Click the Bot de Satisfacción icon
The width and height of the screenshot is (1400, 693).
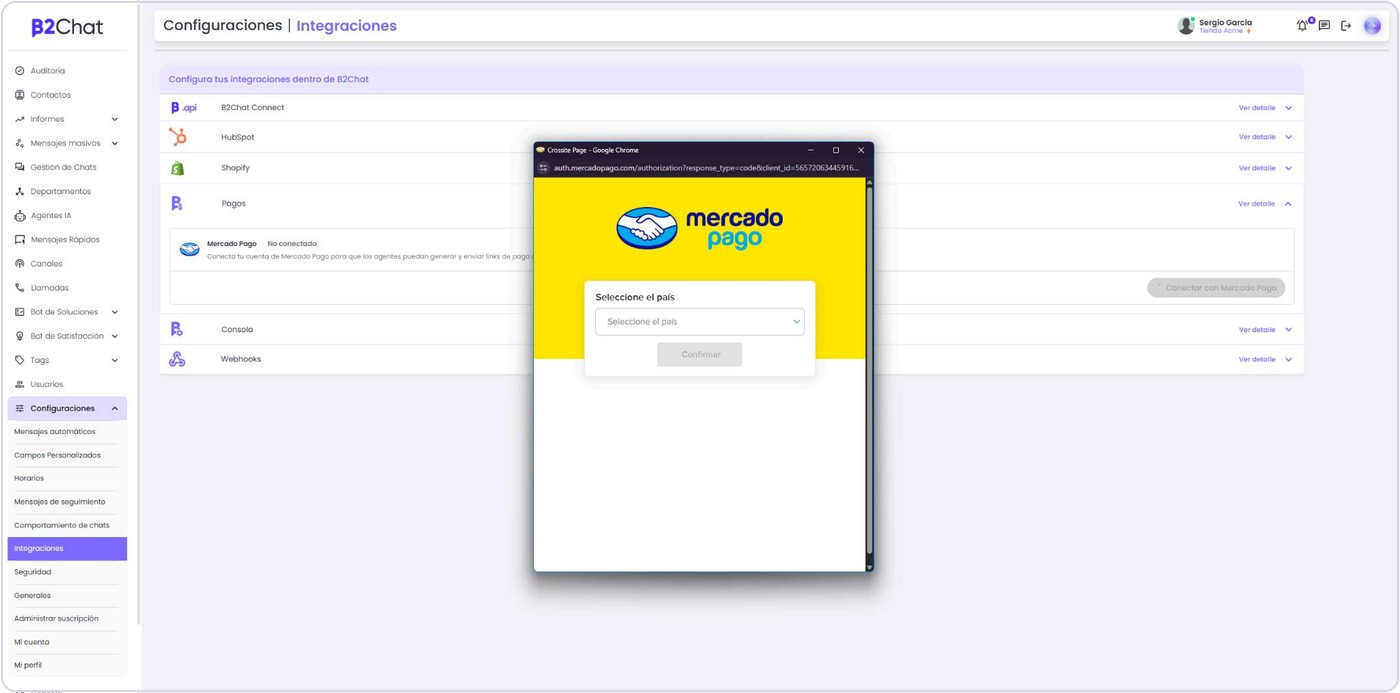pos(20,336)
